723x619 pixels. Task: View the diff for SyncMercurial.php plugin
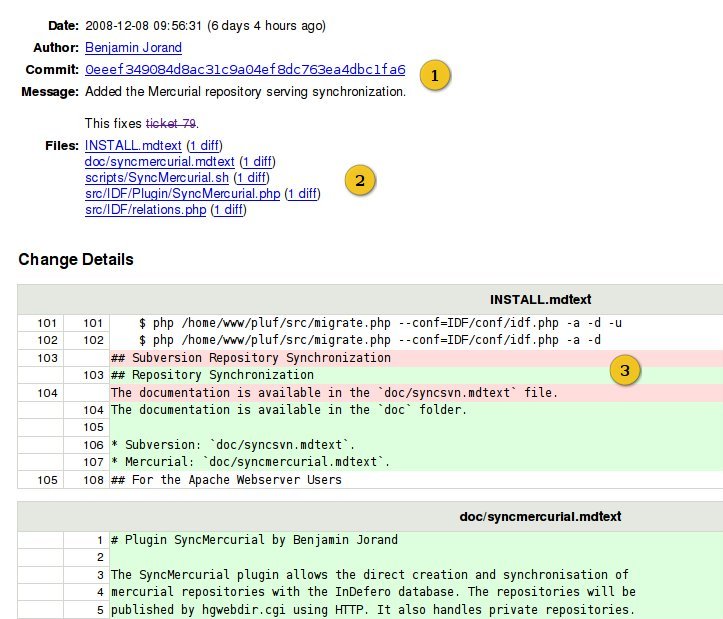pyautogui.click(x=302, y=194)
